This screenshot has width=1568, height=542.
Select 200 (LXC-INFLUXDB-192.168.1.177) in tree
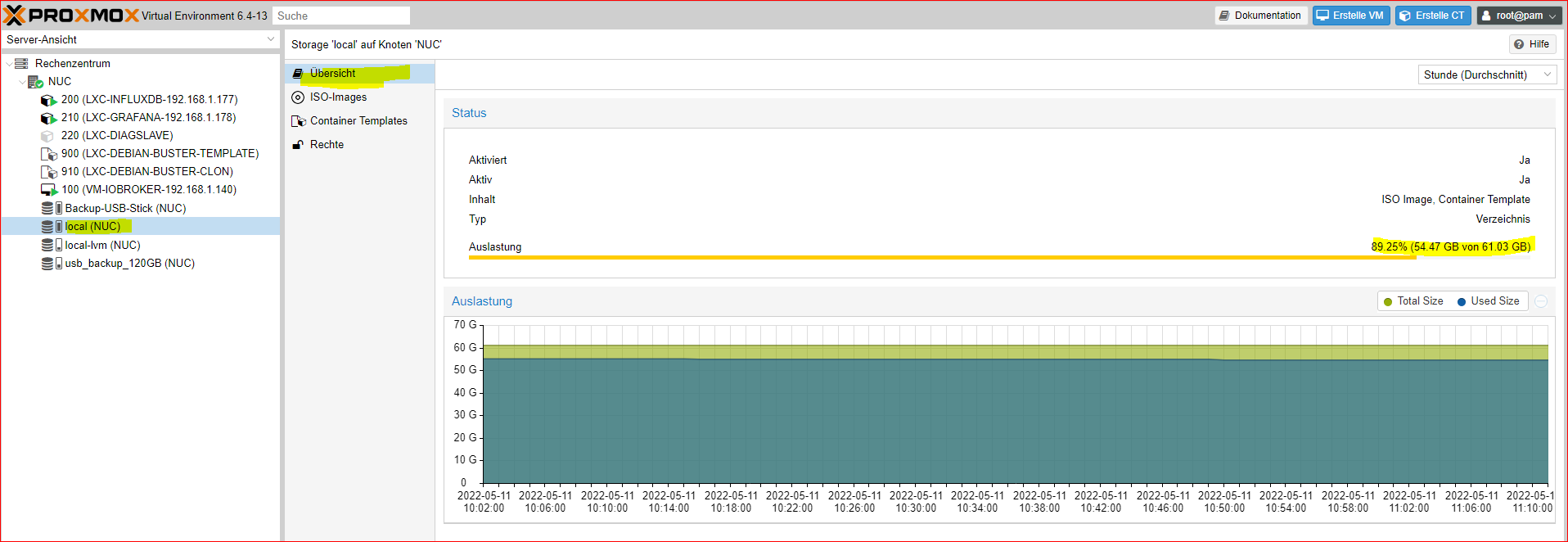(x=149, y=100)
